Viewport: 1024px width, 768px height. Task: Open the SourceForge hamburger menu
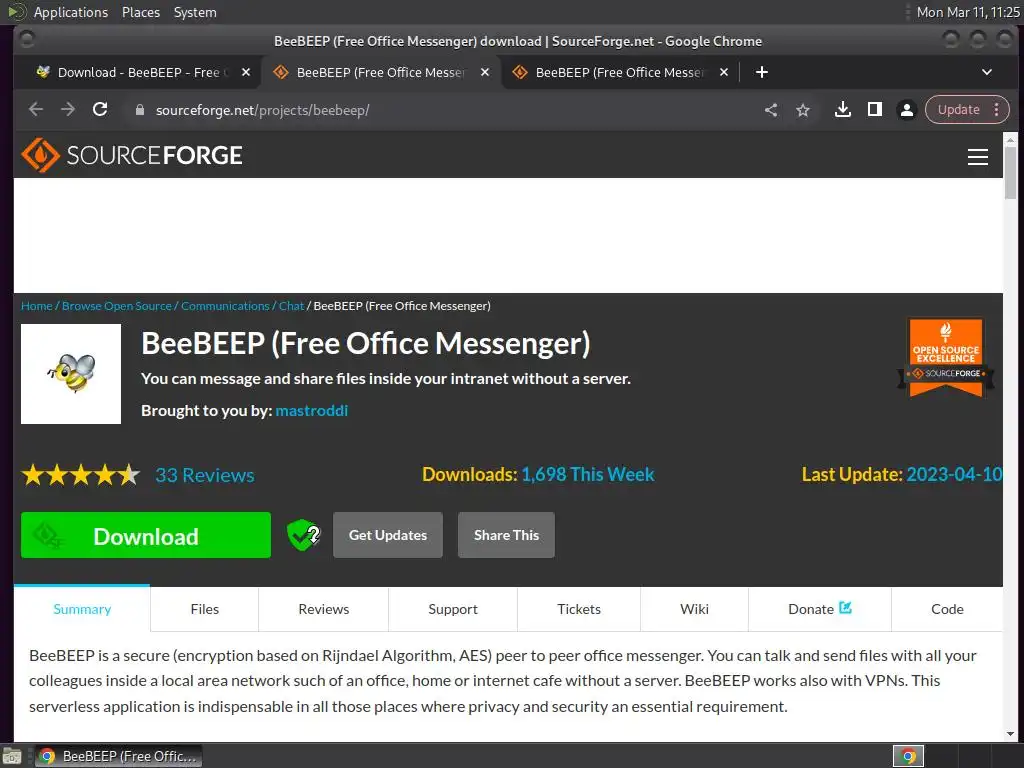[977, 157]
